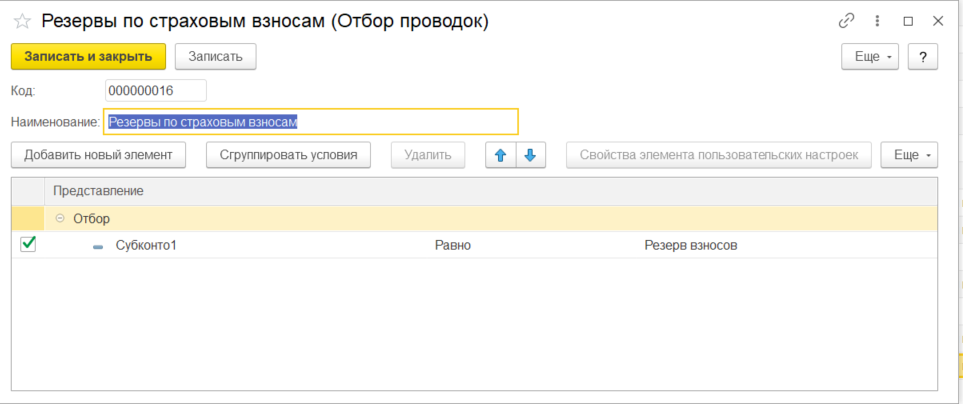The width and height of the screenshot is (963, 404).
Task: Select the Равно comparison cell
Action: [x=453, y=245]
